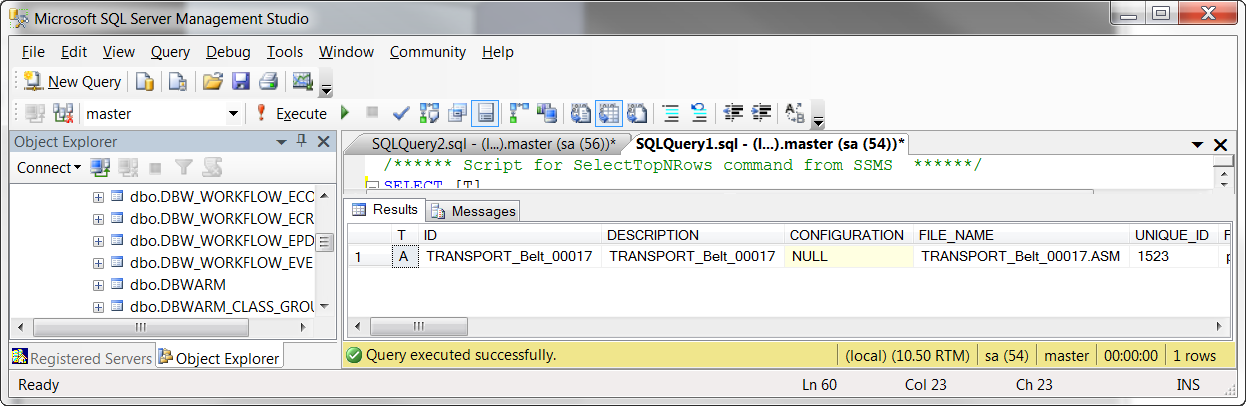
Task: Close the Object Explorer panel
Action: pyautogui.click(x=323, y=142)
